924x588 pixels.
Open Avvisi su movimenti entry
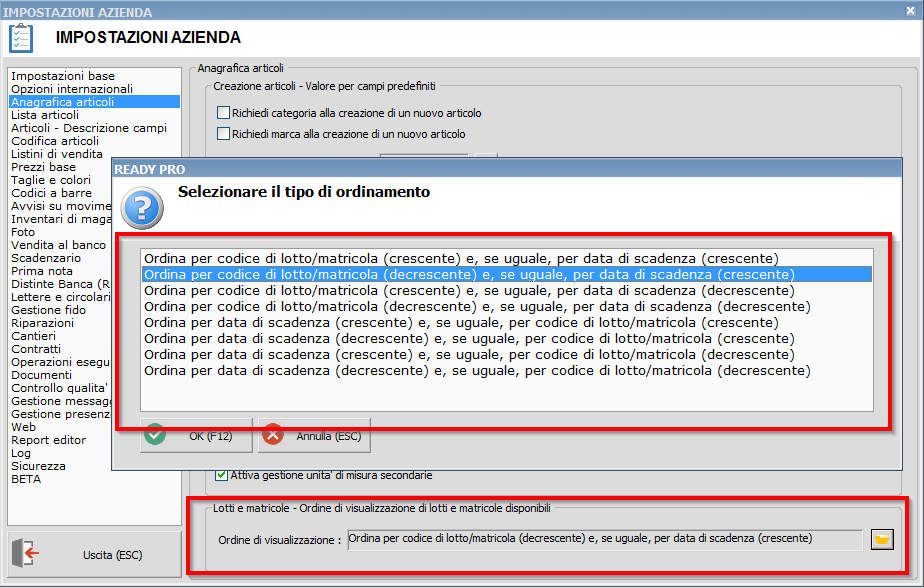pos(60,206)
